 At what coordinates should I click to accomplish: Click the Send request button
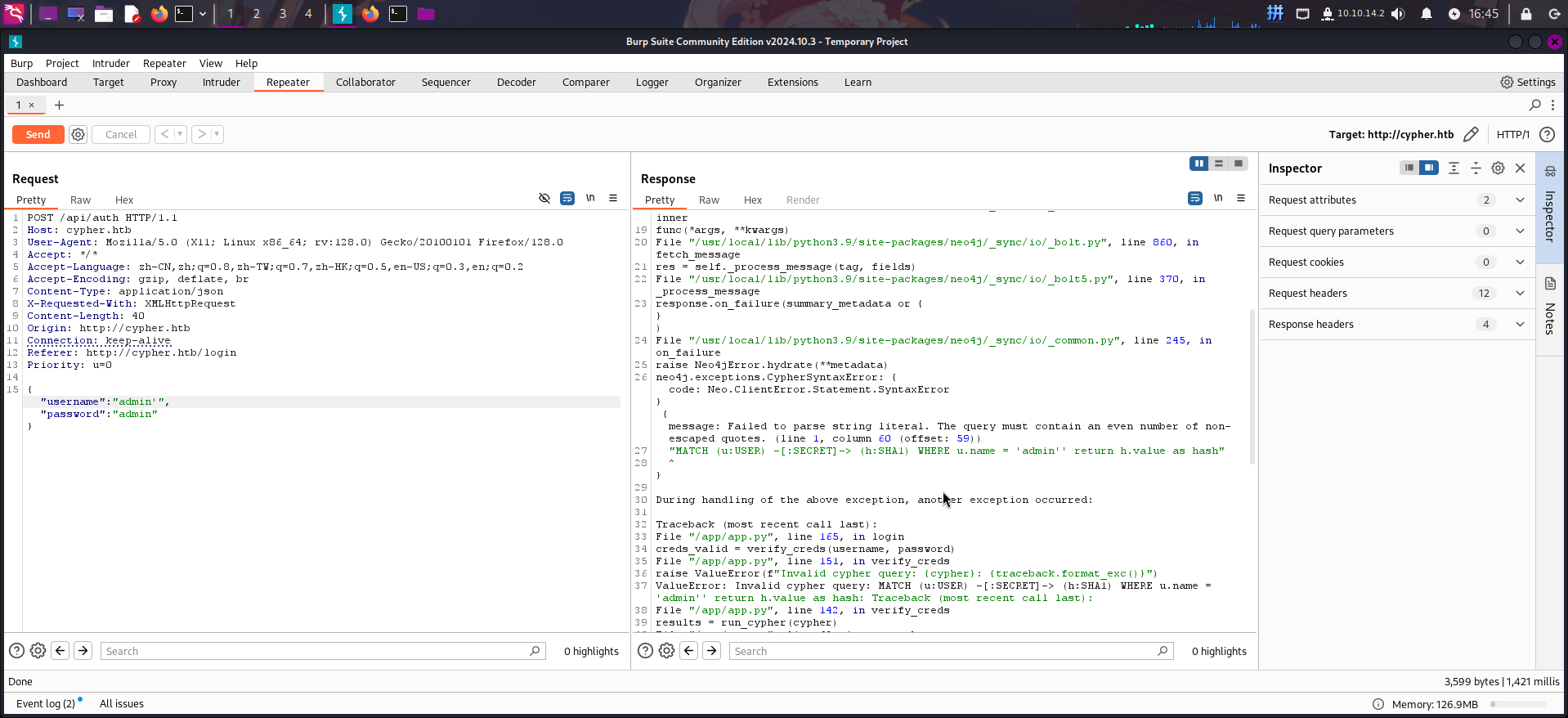click(38, 134)
